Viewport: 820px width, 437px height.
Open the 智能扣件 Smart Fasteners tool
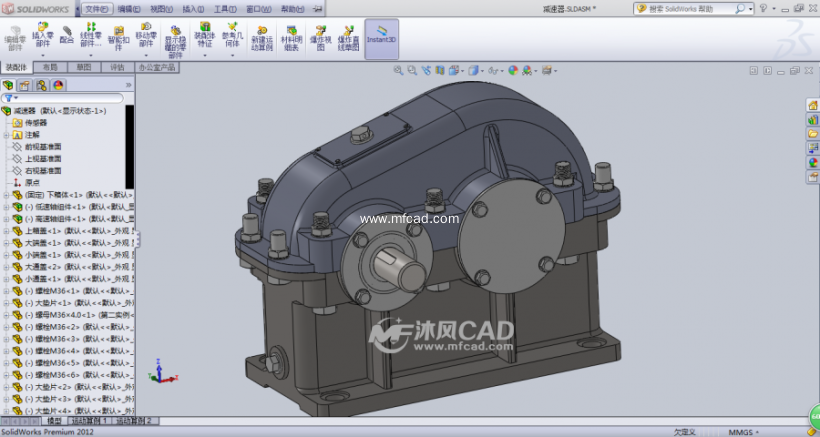pos(119,38)
